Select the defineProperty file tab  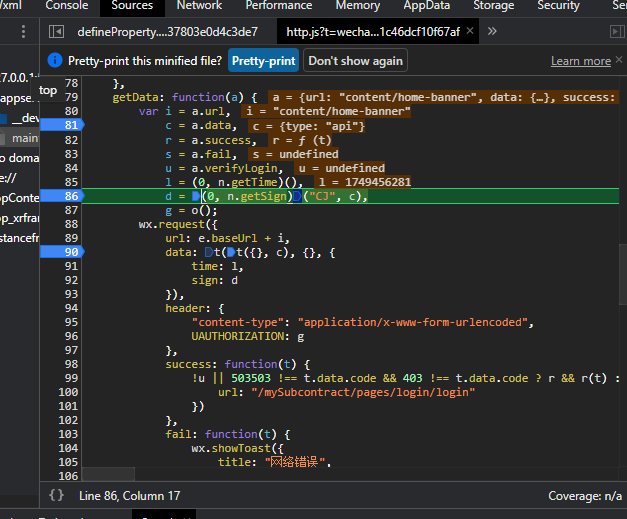[168, 32]
